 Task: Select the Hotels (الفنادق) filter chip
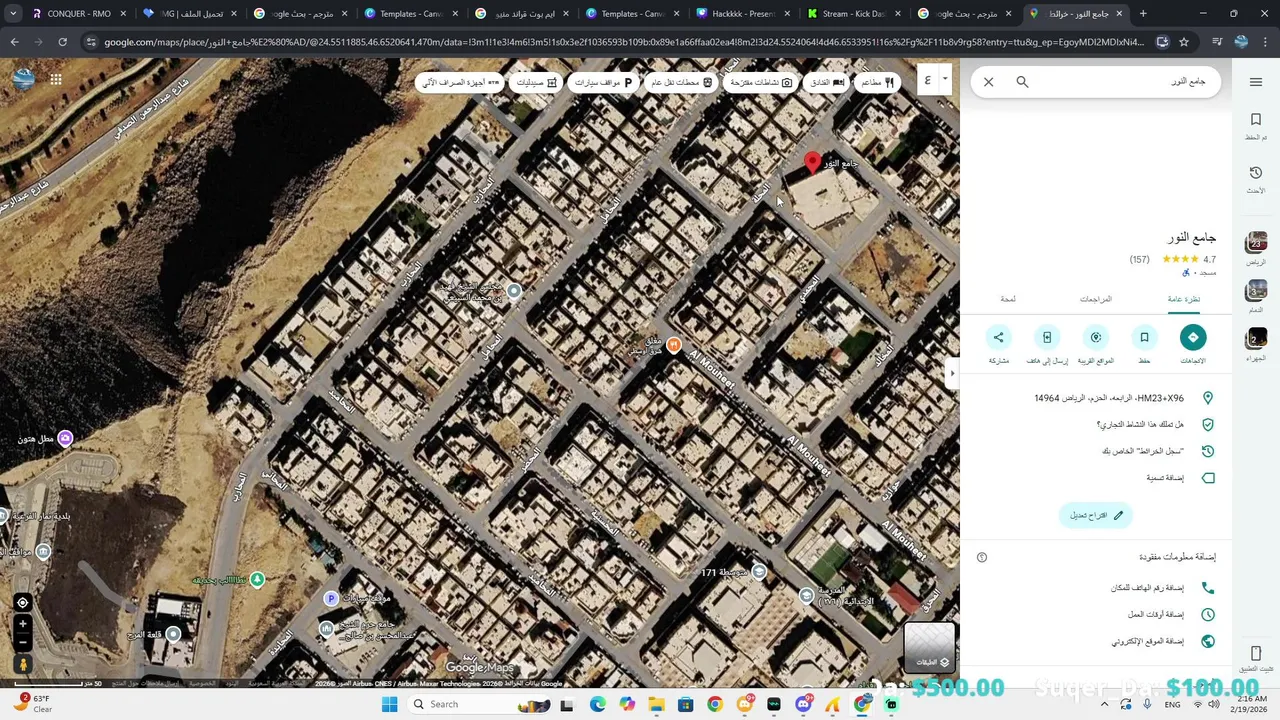click(825, 82)
